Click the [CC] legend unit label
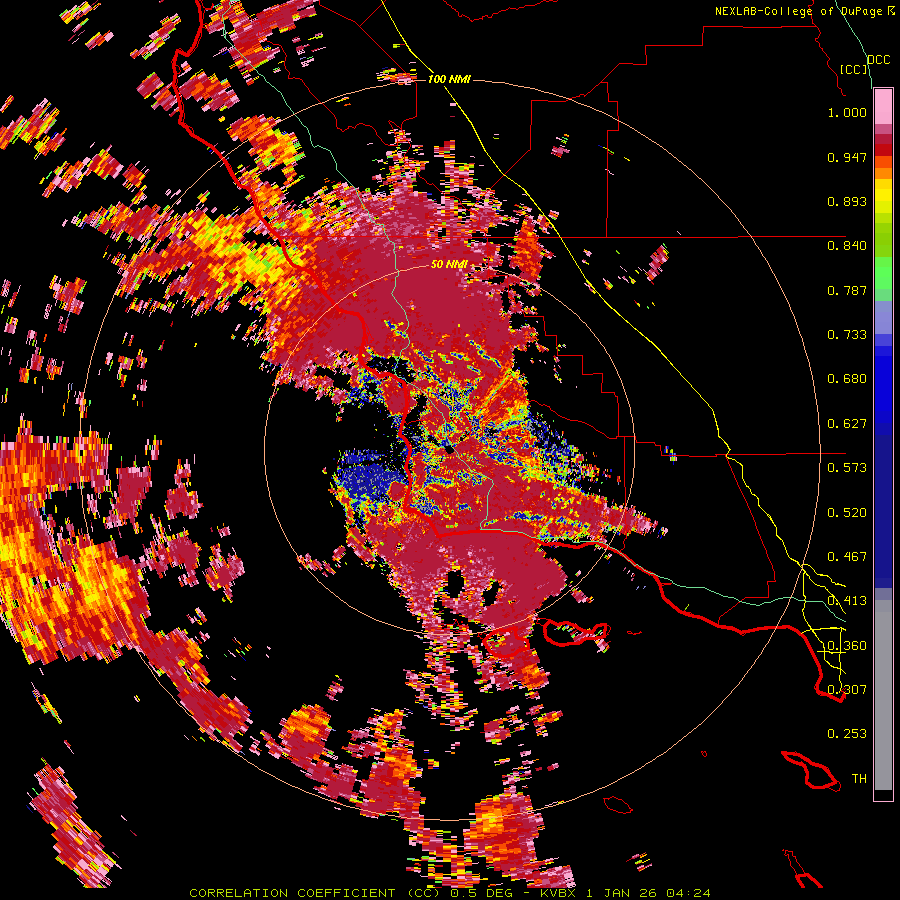 point(854,69)
